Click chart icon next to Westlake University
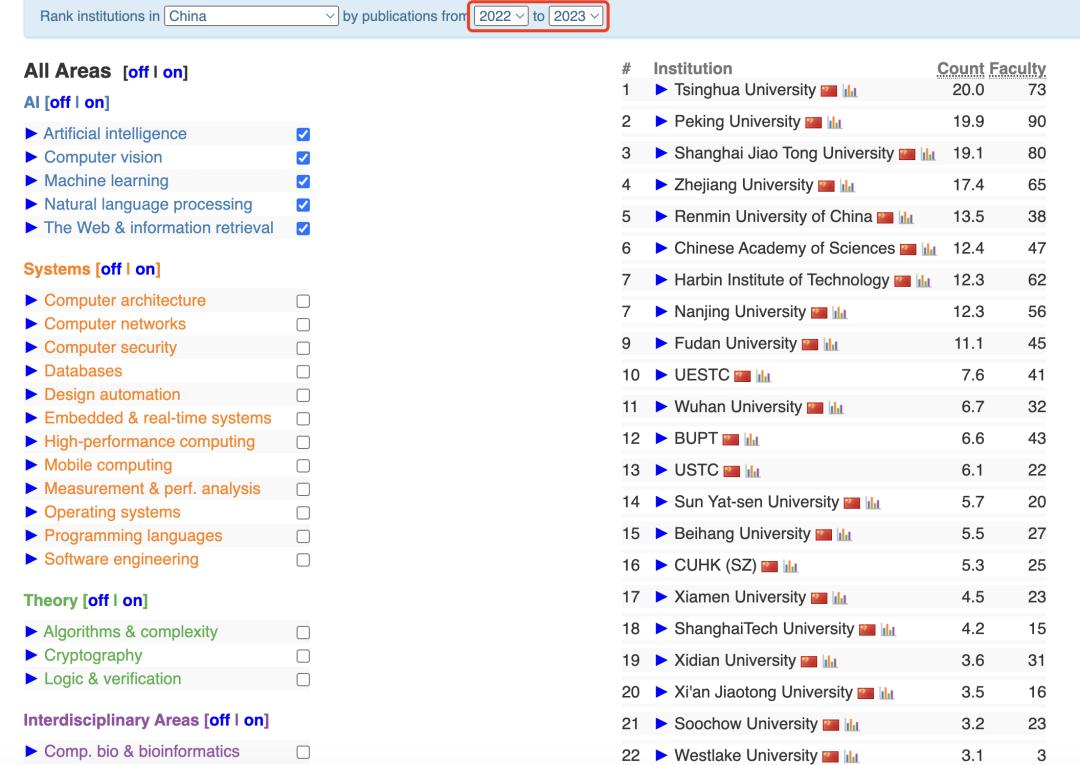This screenshot has height=765, width=1080. [x=851, y=757]
